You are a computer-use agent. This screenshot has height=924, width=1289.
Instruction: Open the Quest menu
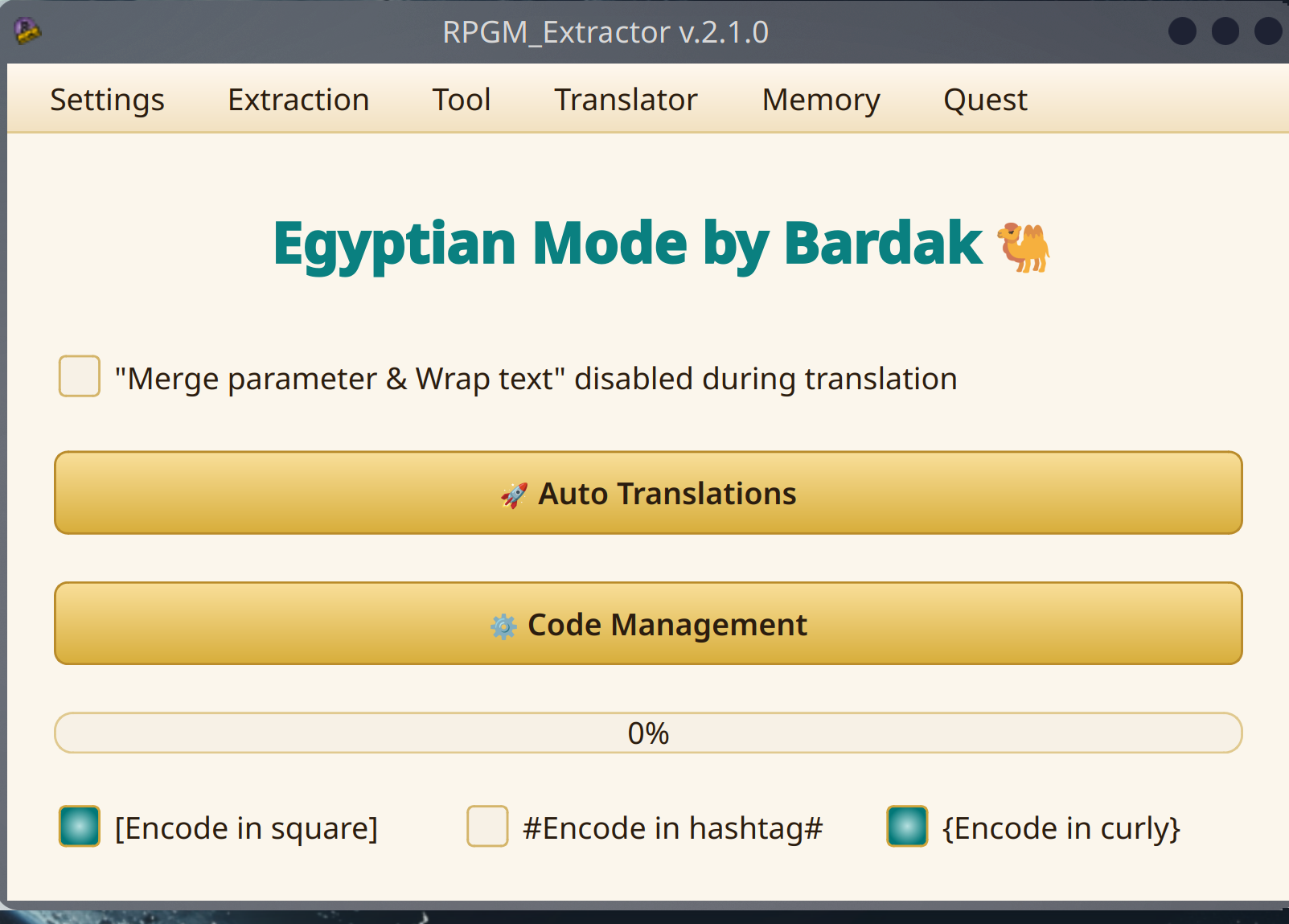pos(985,100)
